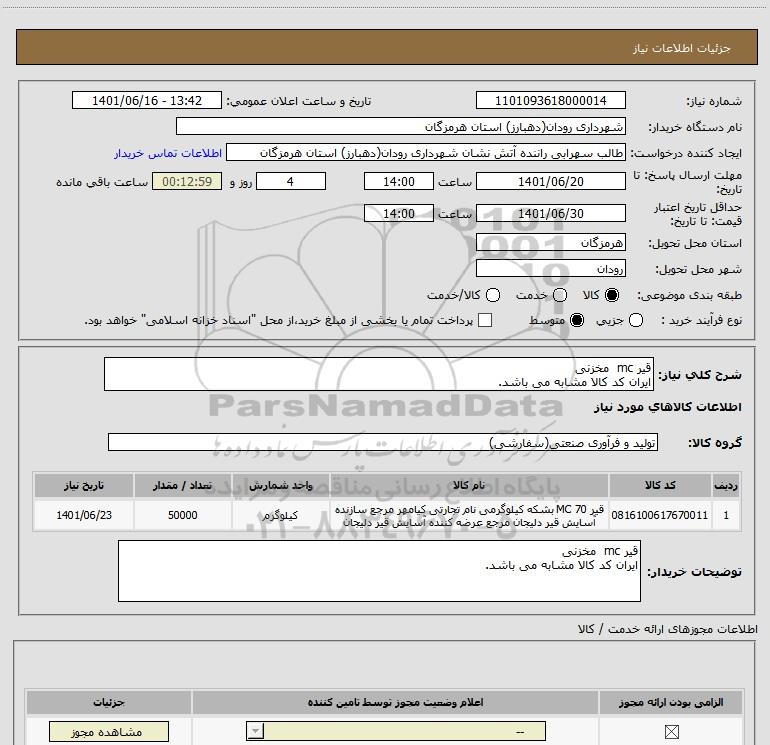770x745 pixels.
Task: Click the need date cell 1401/06/23
Action: click(x=83, y=515)
